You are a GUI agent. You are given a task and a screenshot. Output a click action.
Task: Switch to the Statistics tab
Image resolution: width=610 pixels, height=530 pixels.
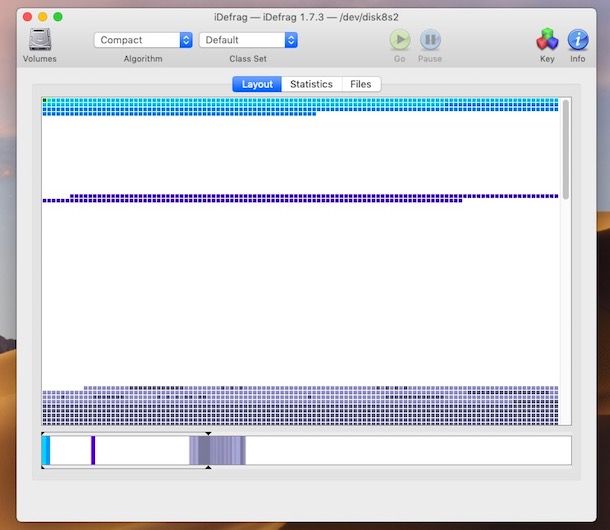pyautogui.click(x=311, y=84)
